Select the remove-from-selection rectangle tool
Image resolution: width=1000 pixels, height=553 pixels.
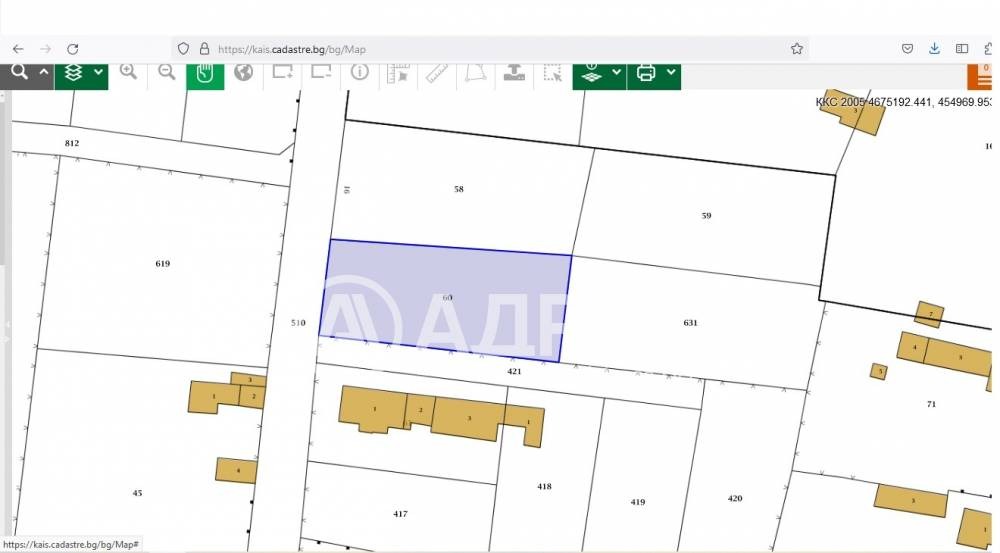pos(321,72)
